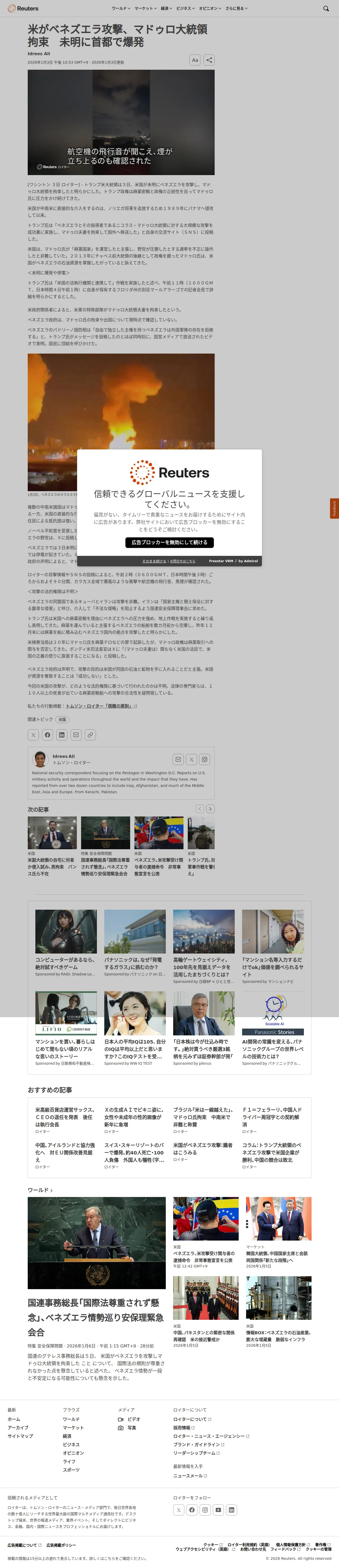
Task: Copy article link with chain icon
Action: (90, 735)
